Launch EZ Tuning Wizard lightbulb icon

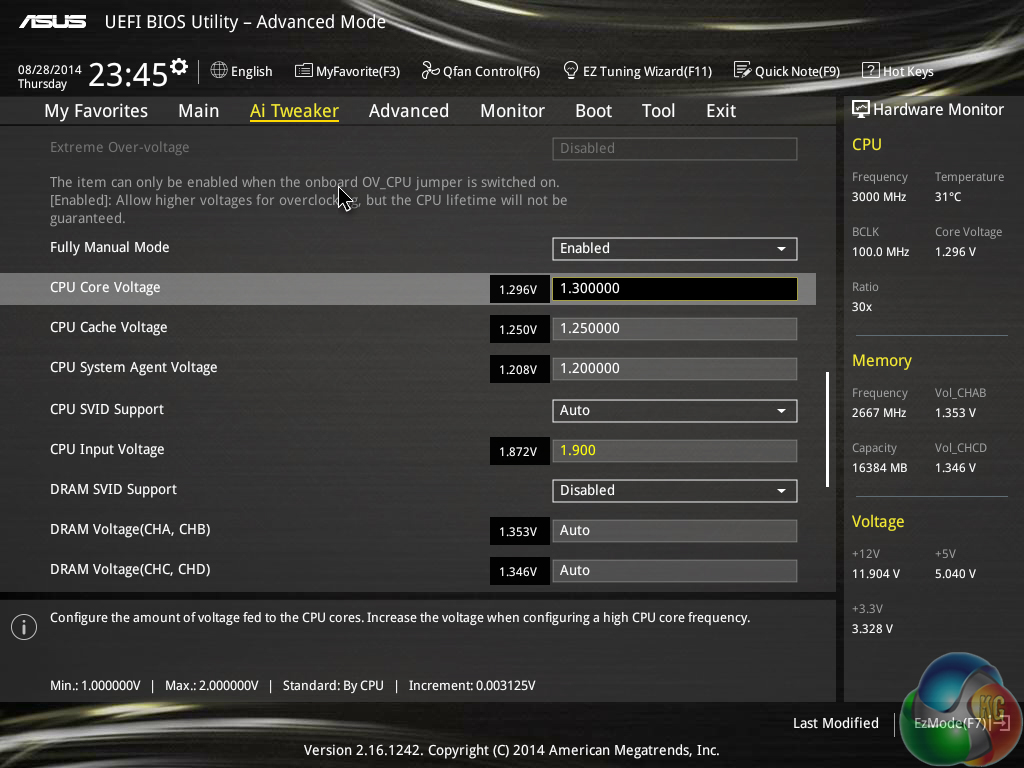pos(571,71)
